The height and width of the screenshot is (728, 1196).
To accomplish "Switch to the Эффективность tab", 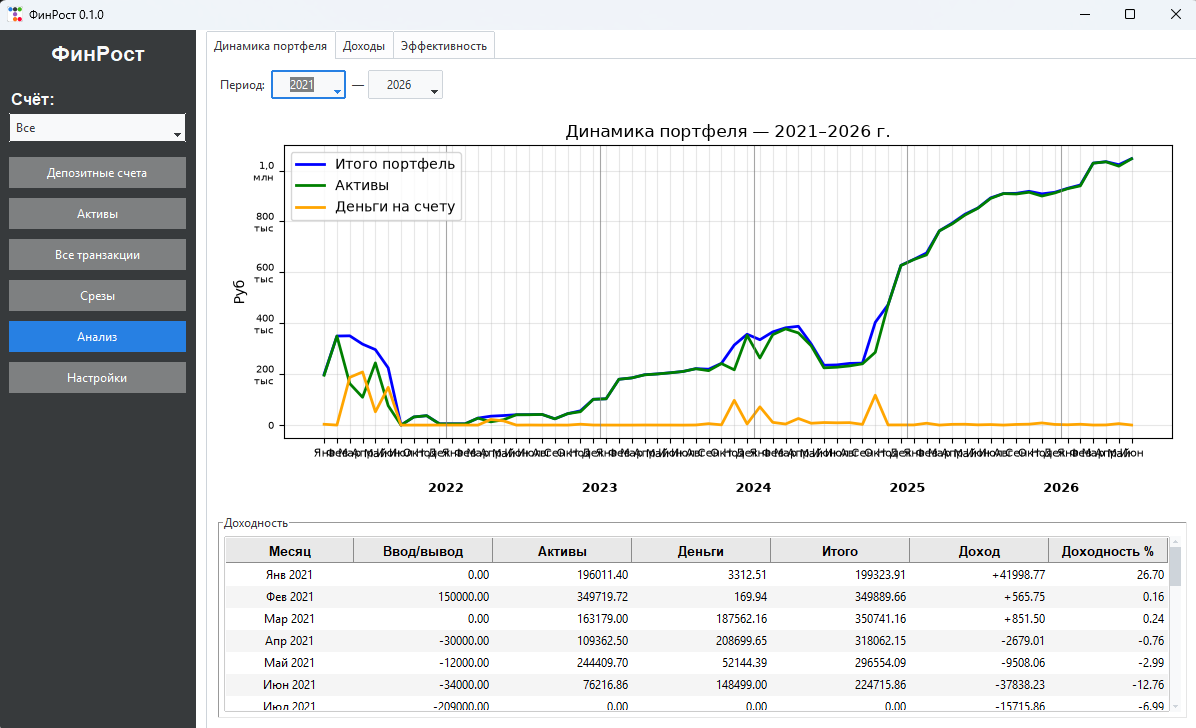I will [444, 46].
